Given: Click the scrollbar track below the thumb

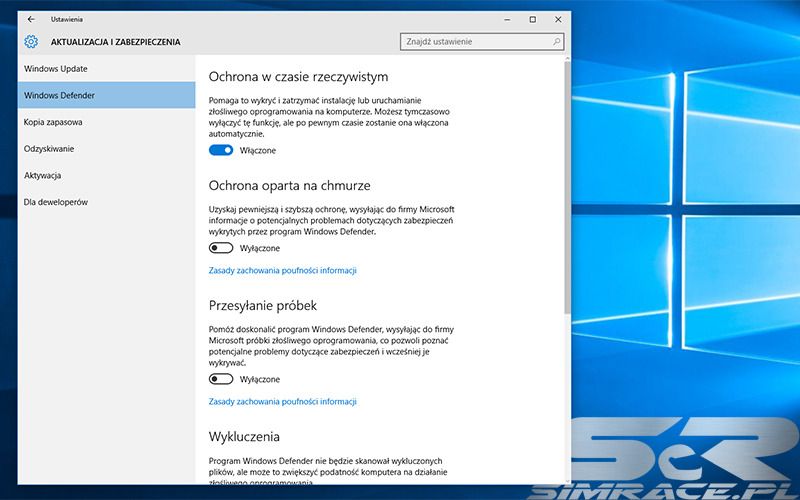Looking at the screenshot, I should 568,400.
